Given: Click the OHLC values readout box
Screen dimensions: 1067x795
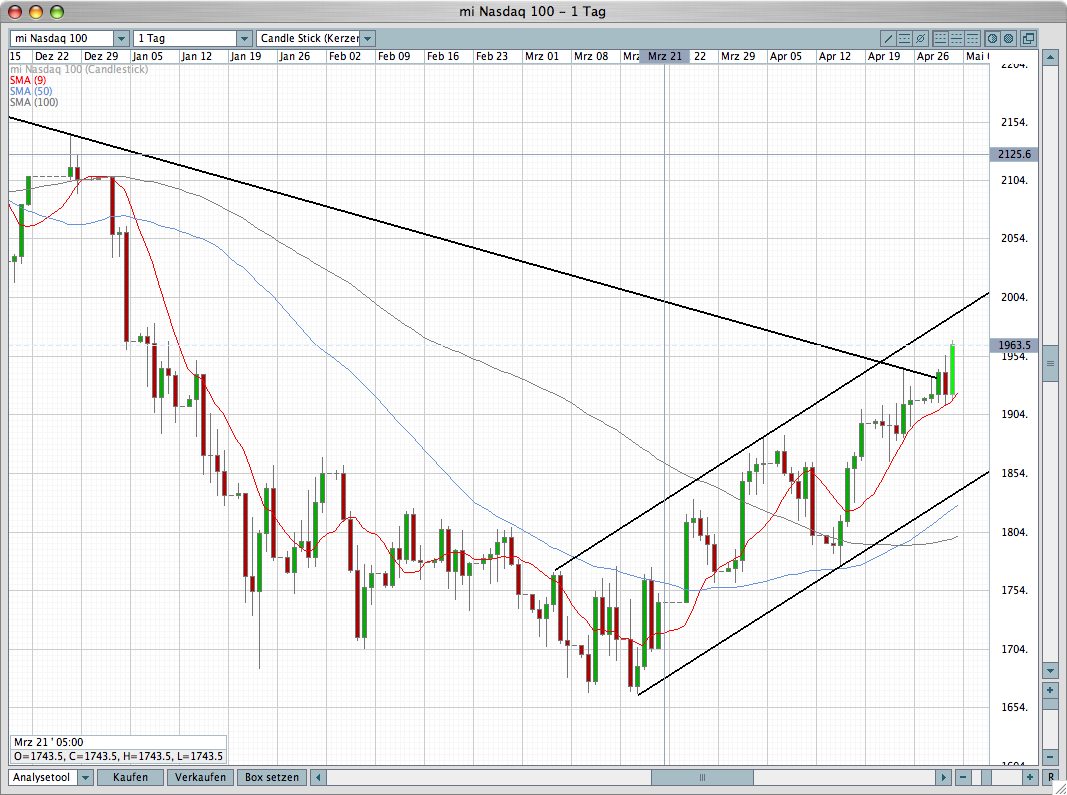Looking at the screenshot, I should [118, 756].
